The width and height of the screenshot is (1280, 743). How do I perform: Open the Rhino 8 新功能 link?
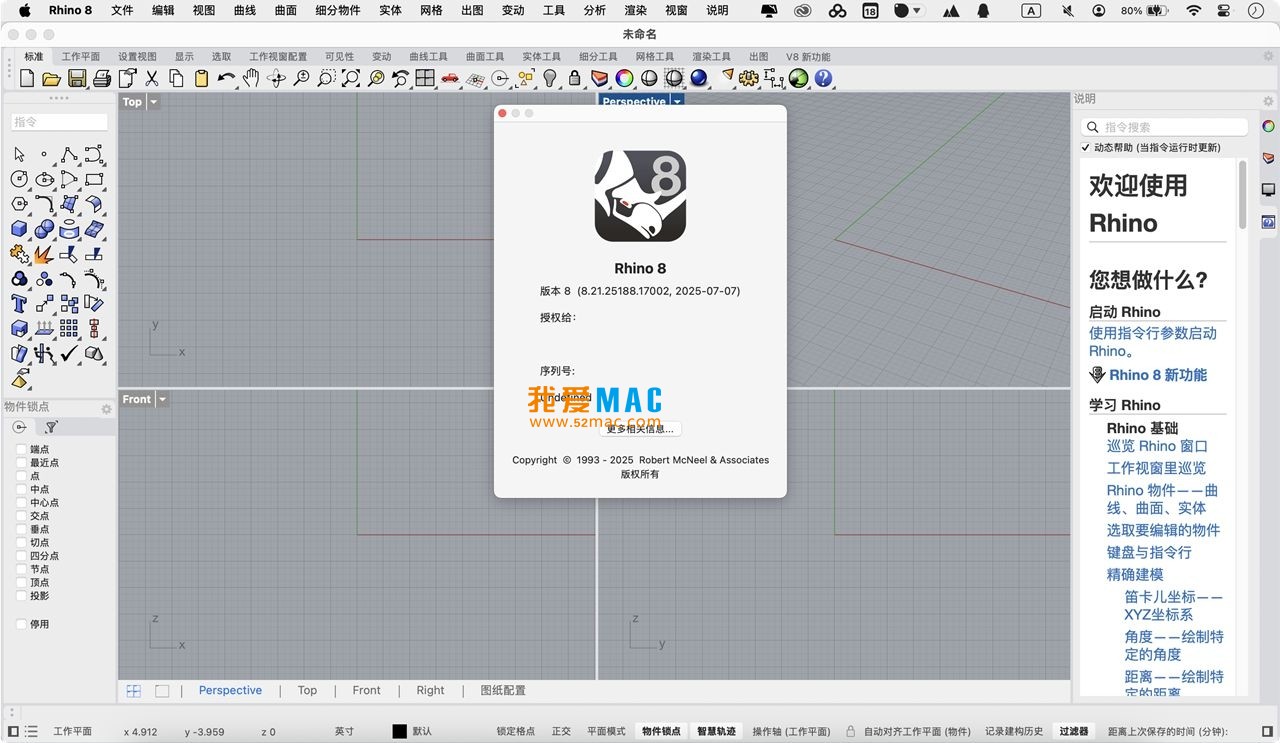[x=1157, y=375]
